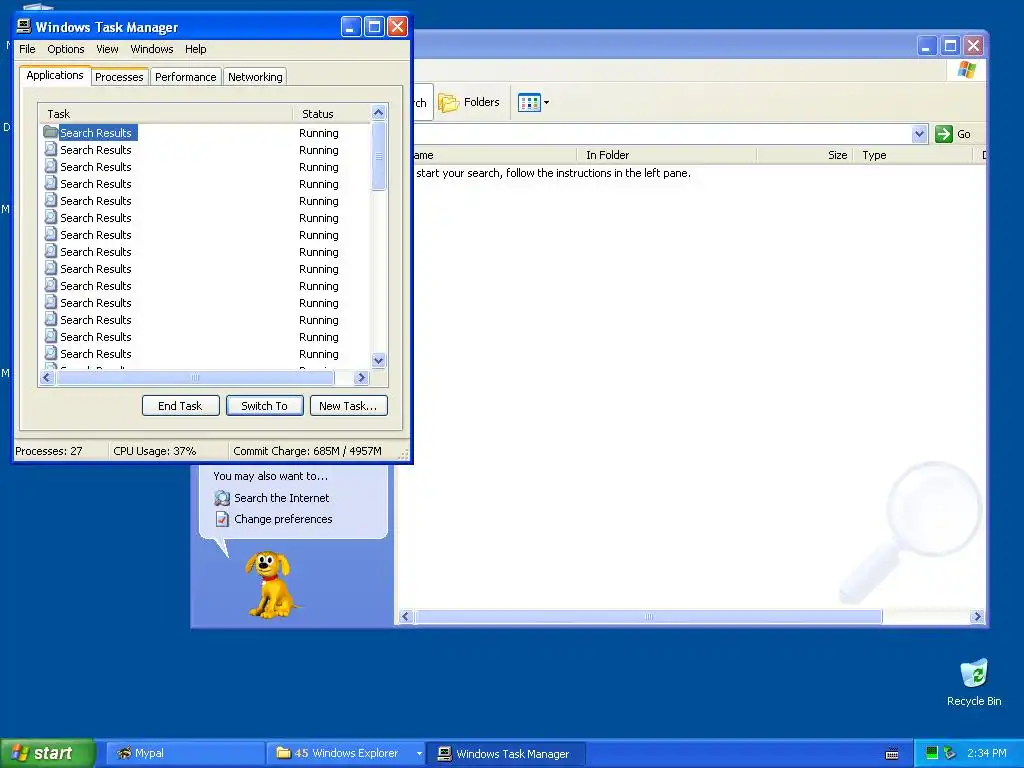
Task: Open the Windows menu in Task Manager
Action: tap(152, 49)
